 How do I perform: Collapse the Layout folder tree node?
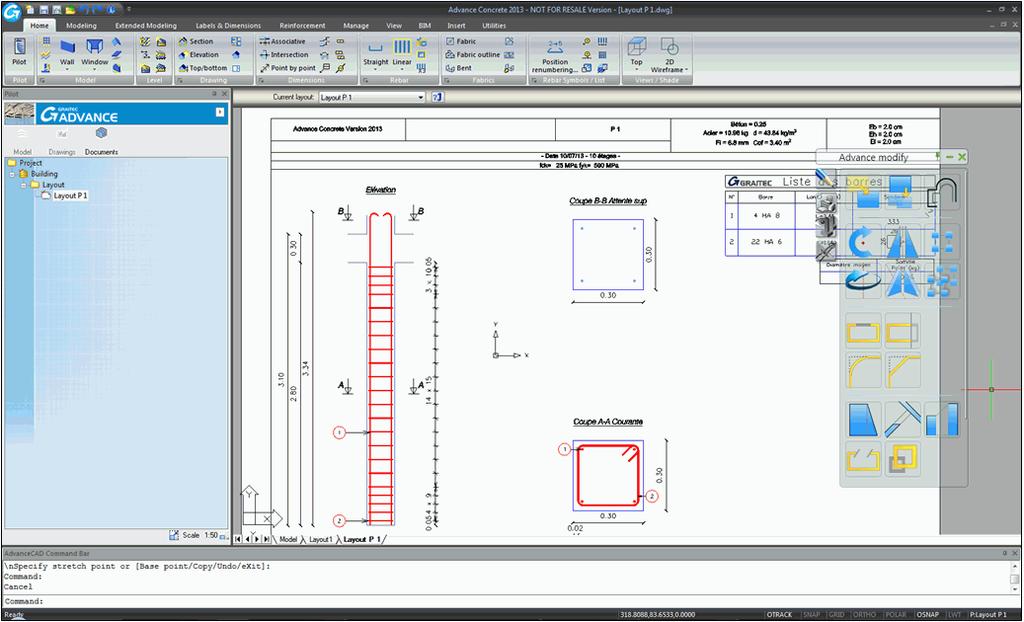coord(24,185)
